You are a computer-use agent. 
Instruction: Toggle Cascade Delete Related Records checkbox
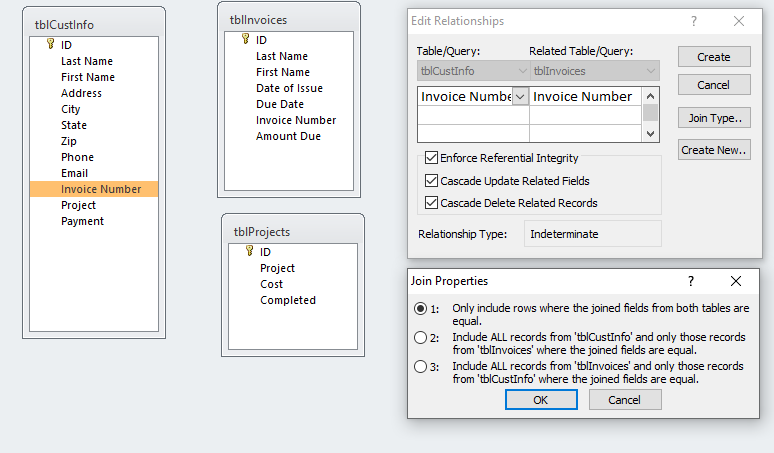point(432,203)
